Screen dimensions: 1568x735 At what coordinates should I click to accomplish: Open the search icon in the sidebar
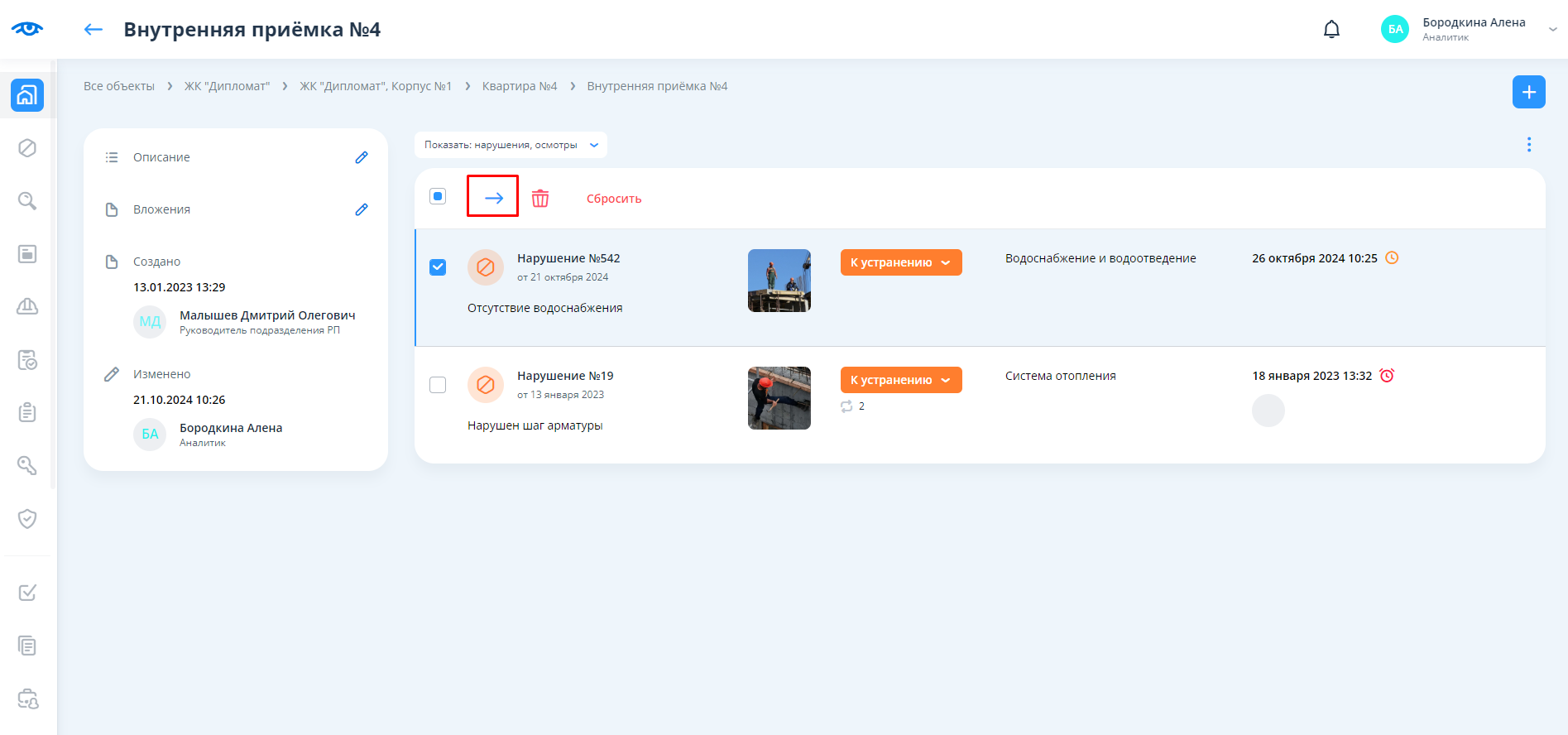click(27, 201)
